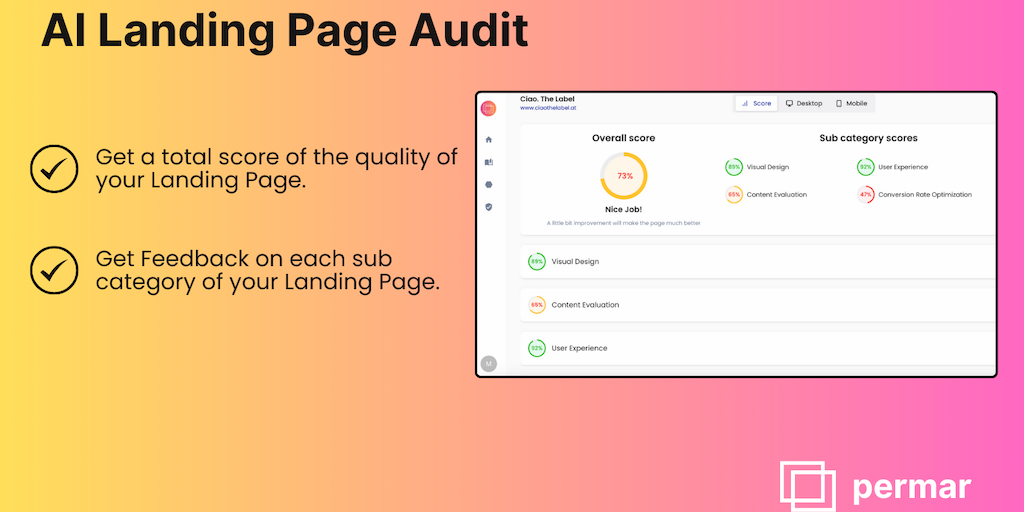1024x512 pixels.
Task: Switch to the Desktop tab
Action: [x=804, y=103]
